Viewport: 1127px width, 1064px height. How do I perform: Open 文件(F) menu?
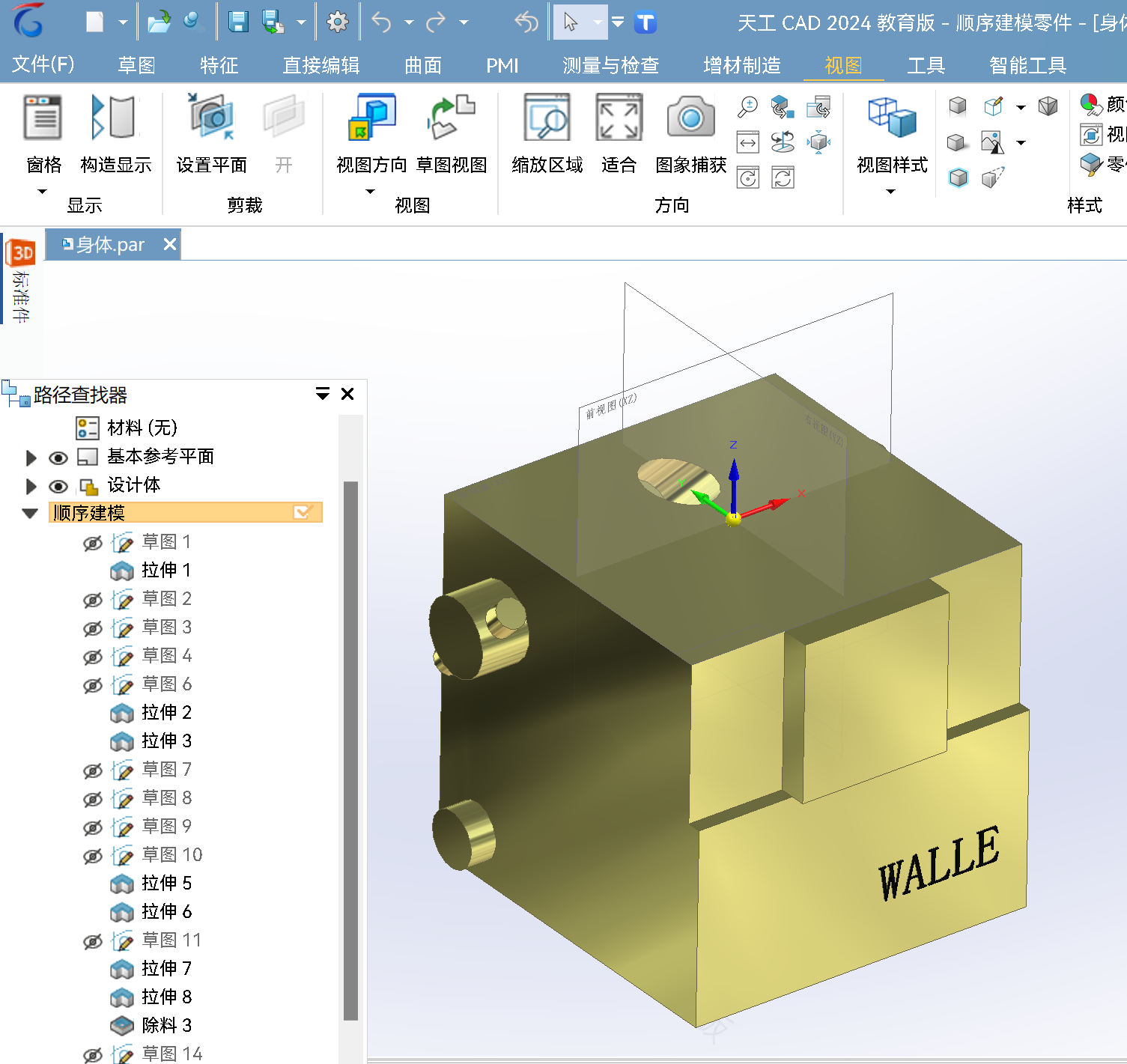tap(43, 65)
